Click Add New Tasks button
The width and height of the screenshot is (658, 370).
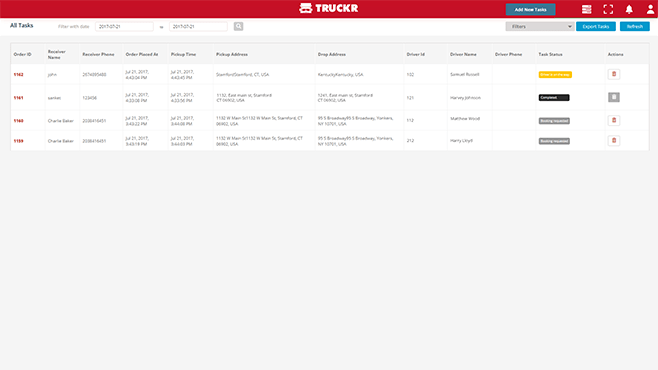coord(530,9)
